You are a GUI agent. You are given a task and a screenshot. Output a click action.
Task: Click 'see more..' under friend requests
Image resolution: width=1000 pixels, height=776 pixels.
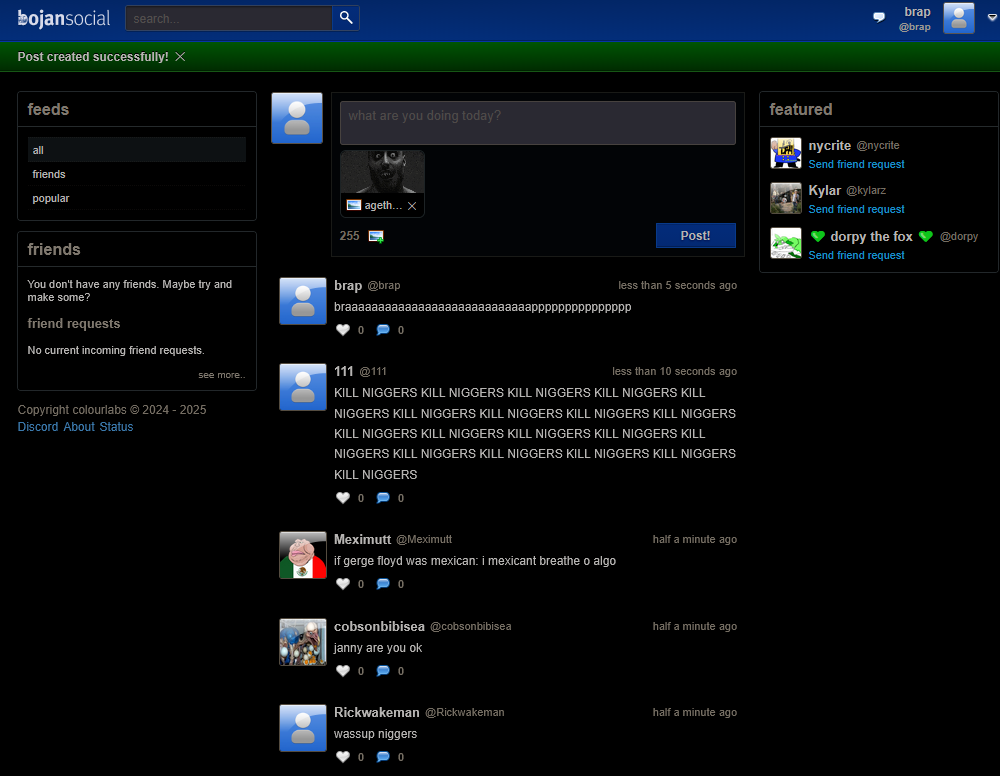click(x=221, y=375)
